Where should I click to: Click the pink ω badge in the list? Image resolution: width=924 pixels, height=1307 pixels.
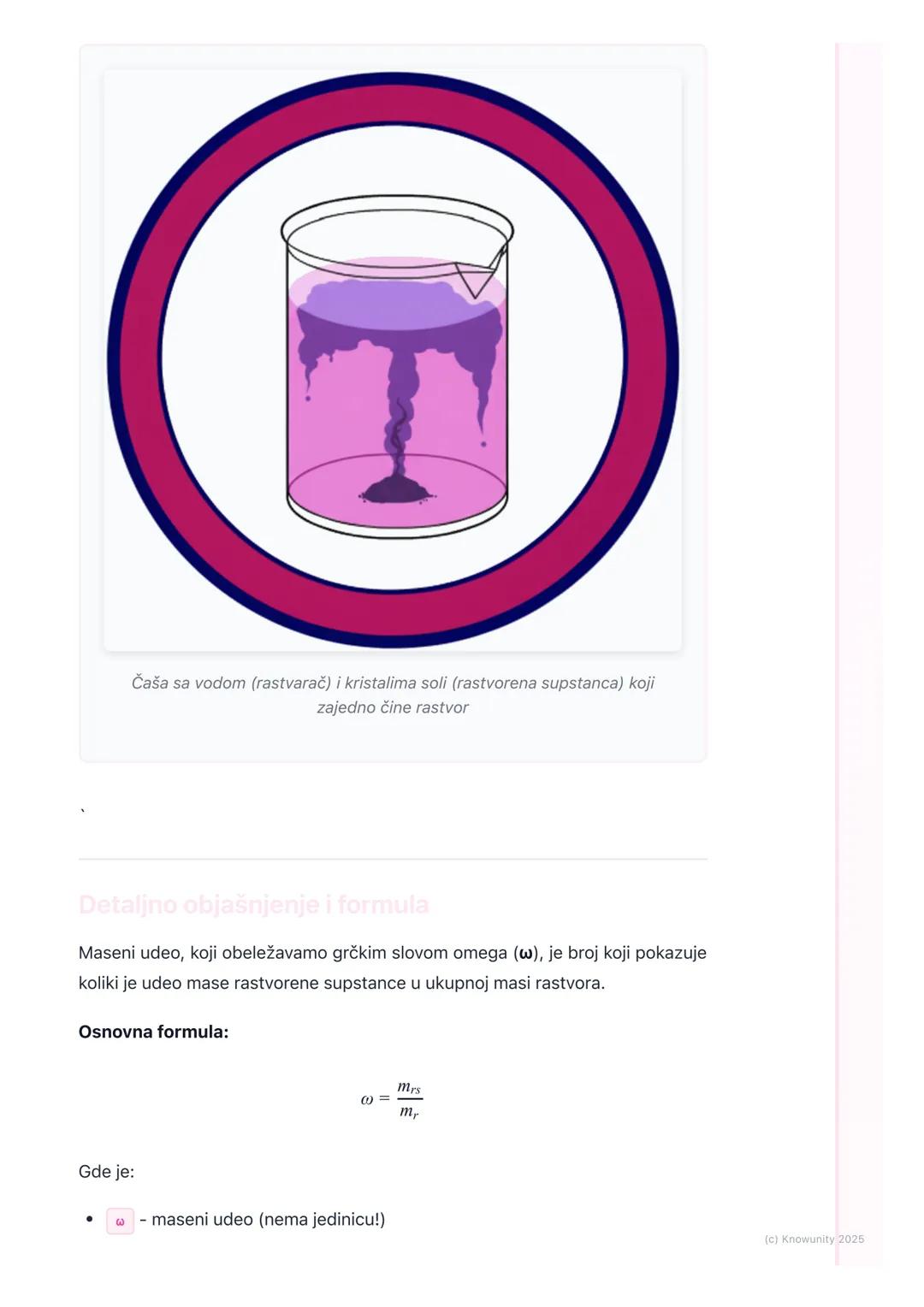tap(120, 1221)
